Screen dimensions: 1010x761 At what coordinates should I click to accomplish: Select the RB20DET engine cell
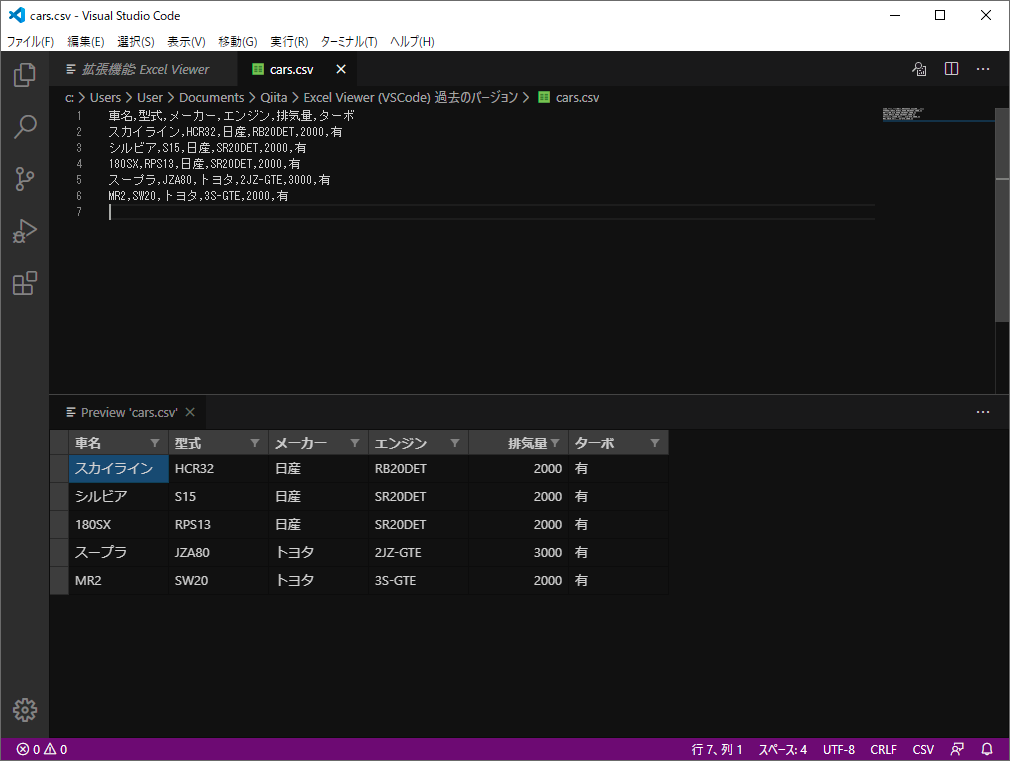[x=418, y=468]
